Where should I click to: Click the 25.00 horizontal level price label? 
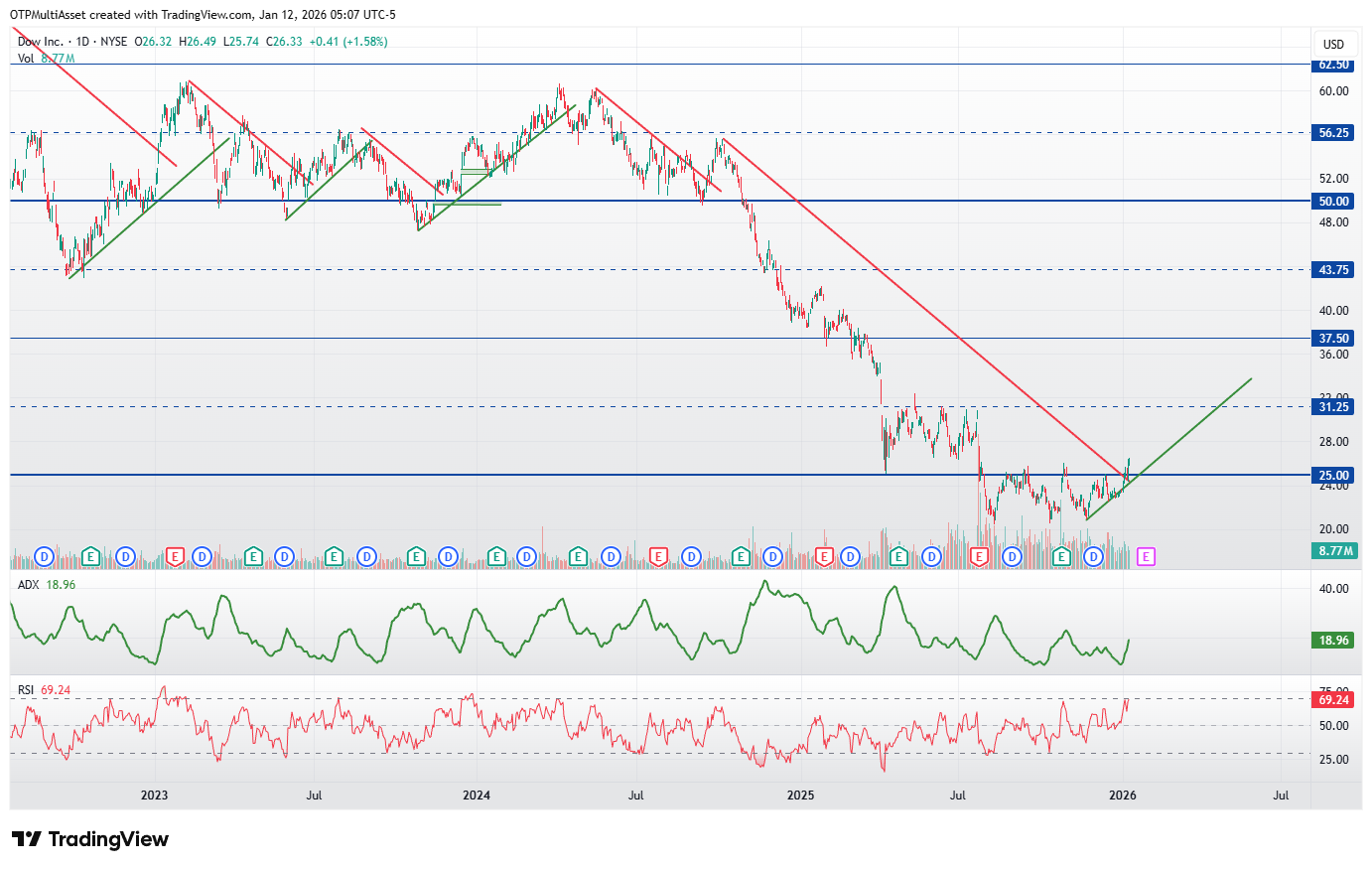pyautogui.click(x=1333, y=476)
